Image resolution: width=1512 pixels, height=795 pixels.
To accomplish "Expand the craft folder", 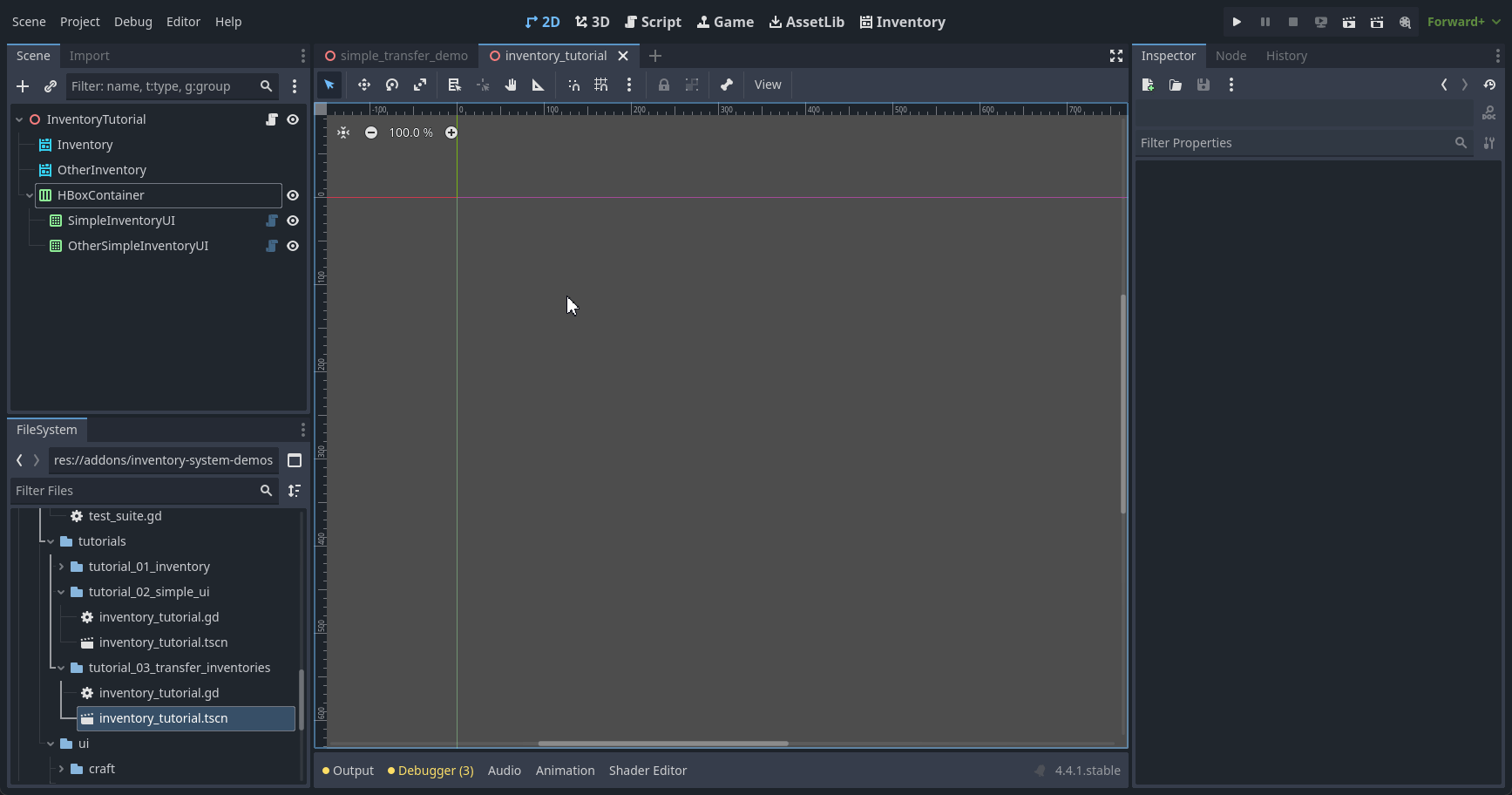I will (x=61, y=769).
